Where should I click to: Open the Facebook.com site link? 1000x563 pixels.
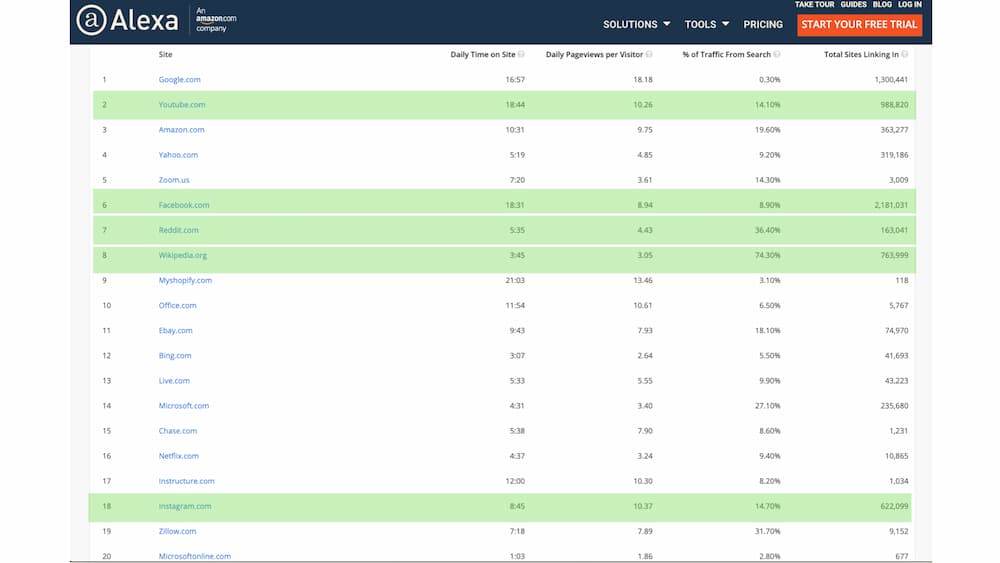pos(184,205)
